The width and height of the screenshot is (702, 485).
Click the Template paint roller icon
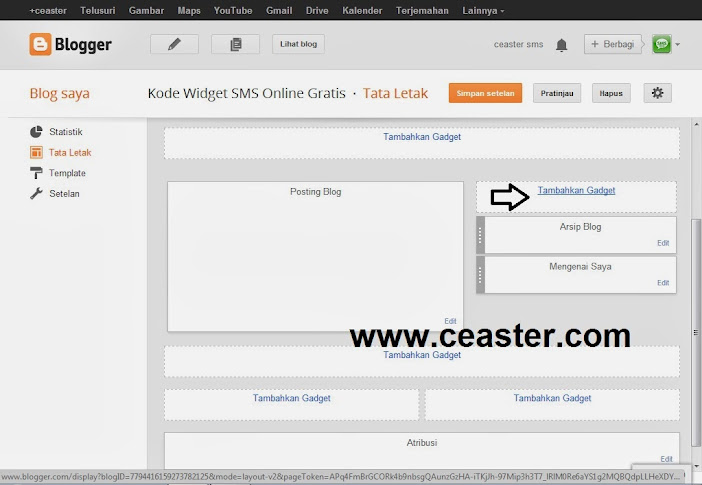36,173
